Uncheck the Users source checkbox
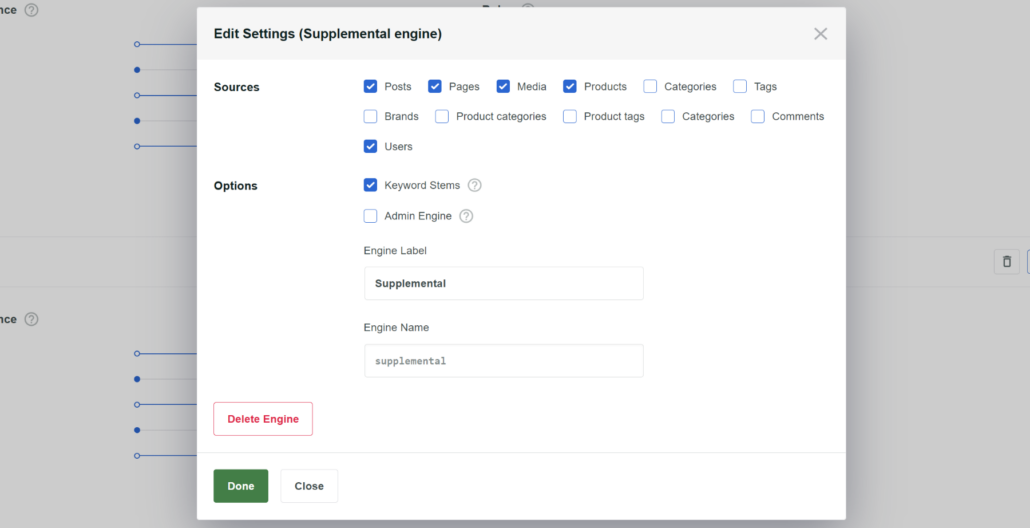 pos(370,146)
